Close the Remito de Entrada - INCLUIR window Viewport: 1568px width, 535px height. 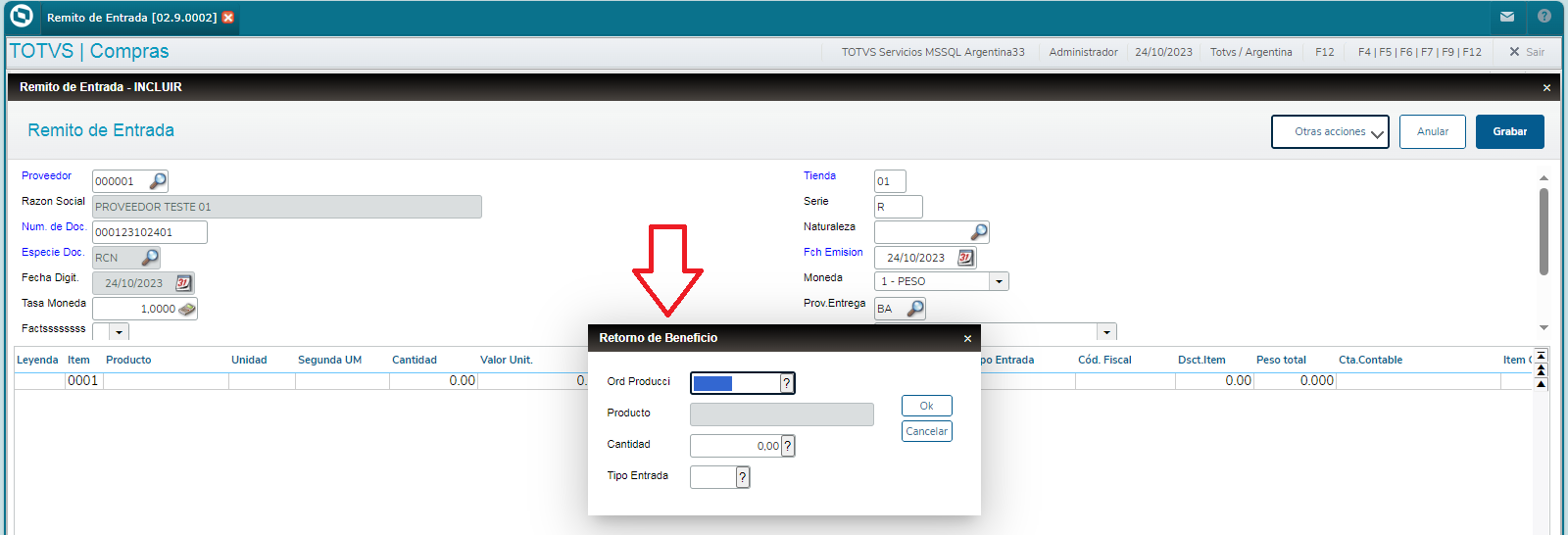point(1546,87)
